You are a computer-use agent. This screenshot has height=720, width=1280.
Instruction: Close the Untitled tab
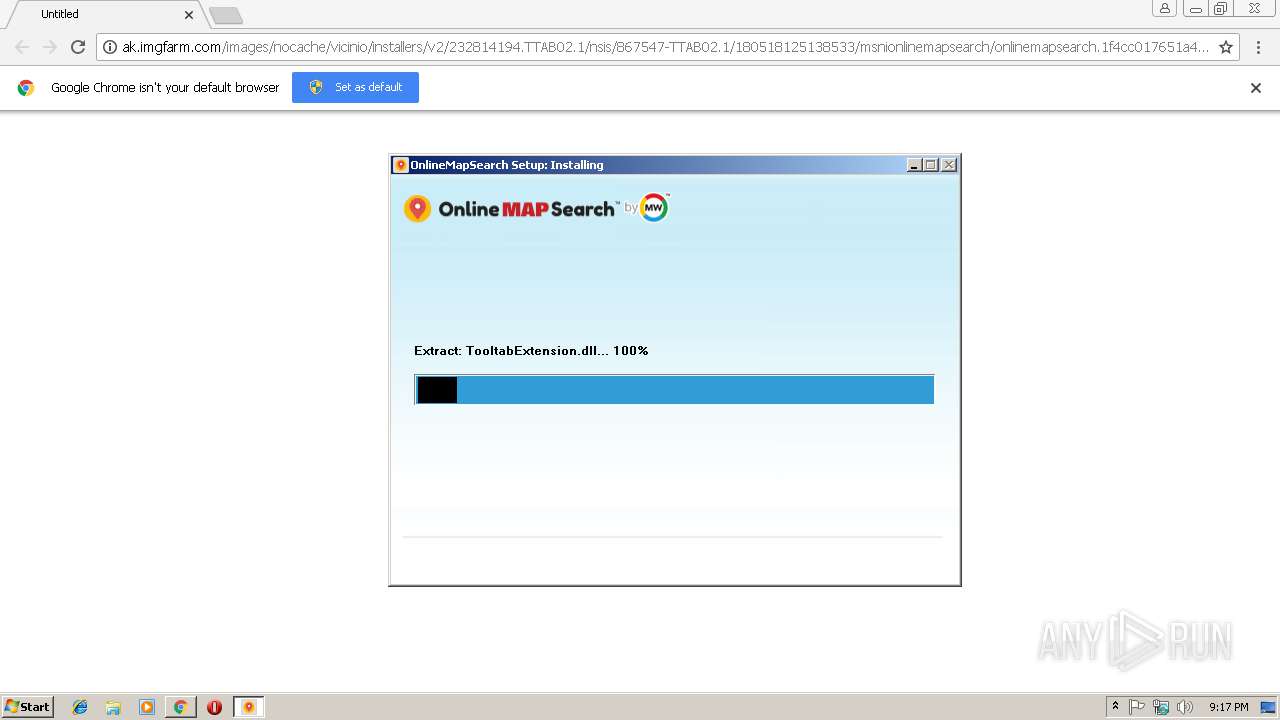click(x=189, y=15)
